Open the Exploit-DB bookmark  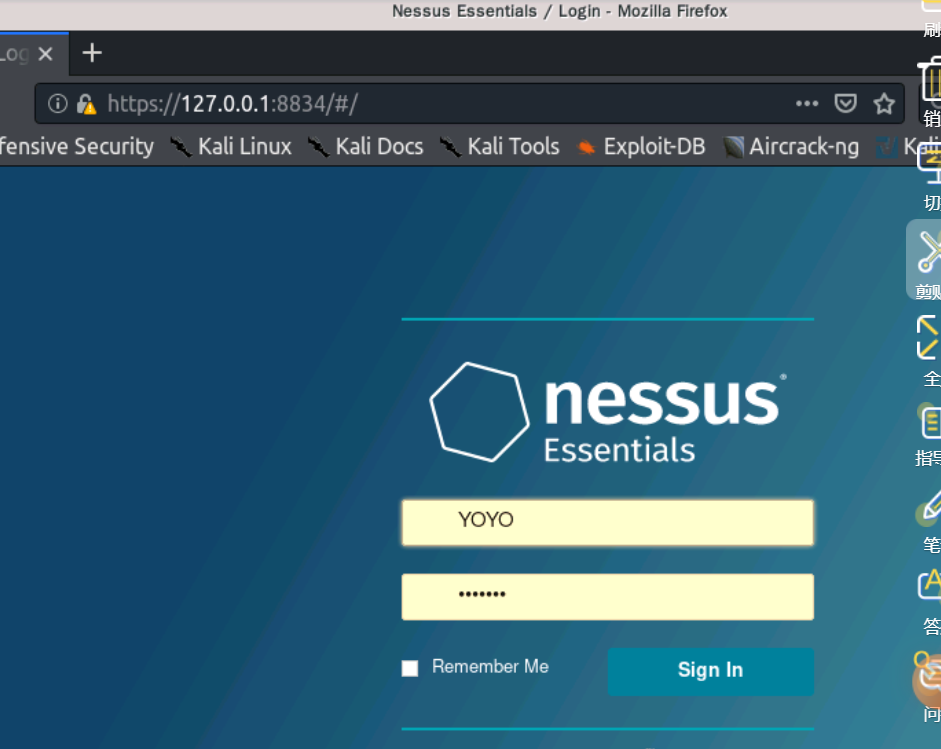[641, 146]
